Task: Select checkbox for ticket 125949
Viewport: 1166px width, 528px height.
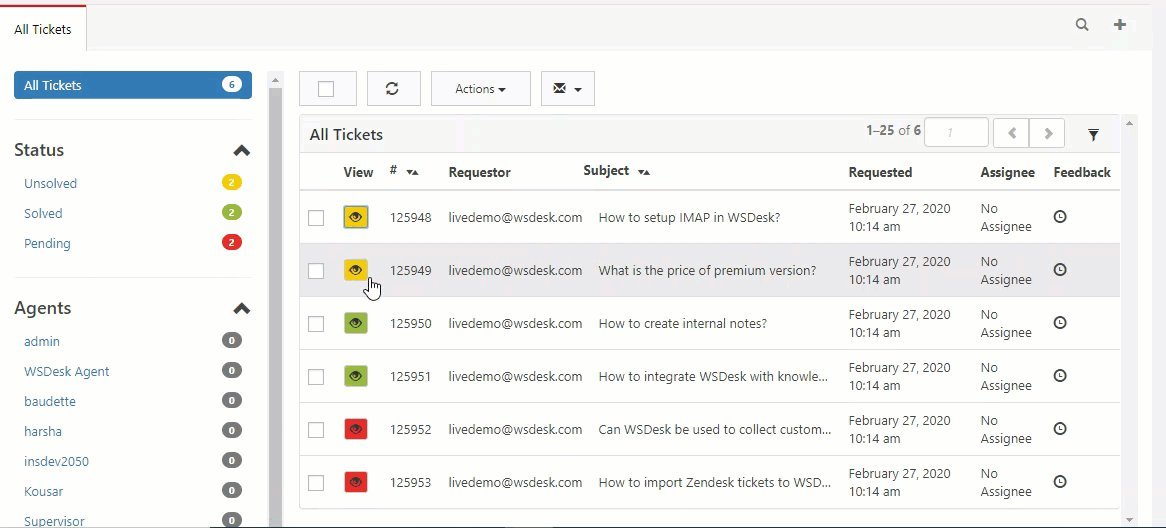Action: (x=316, y=271)
